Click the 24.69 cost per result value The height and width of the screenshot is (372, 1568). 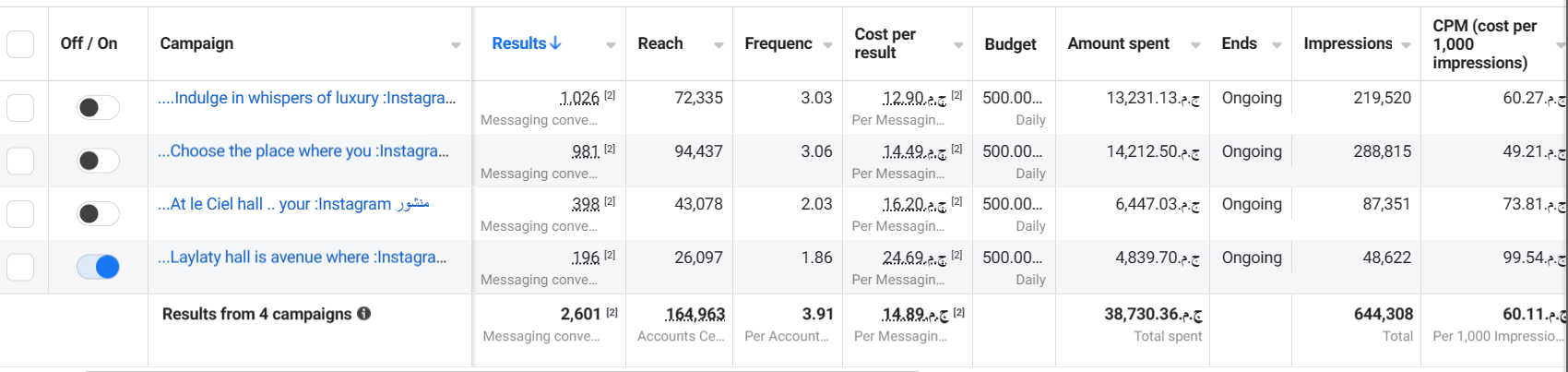point(913,258)
